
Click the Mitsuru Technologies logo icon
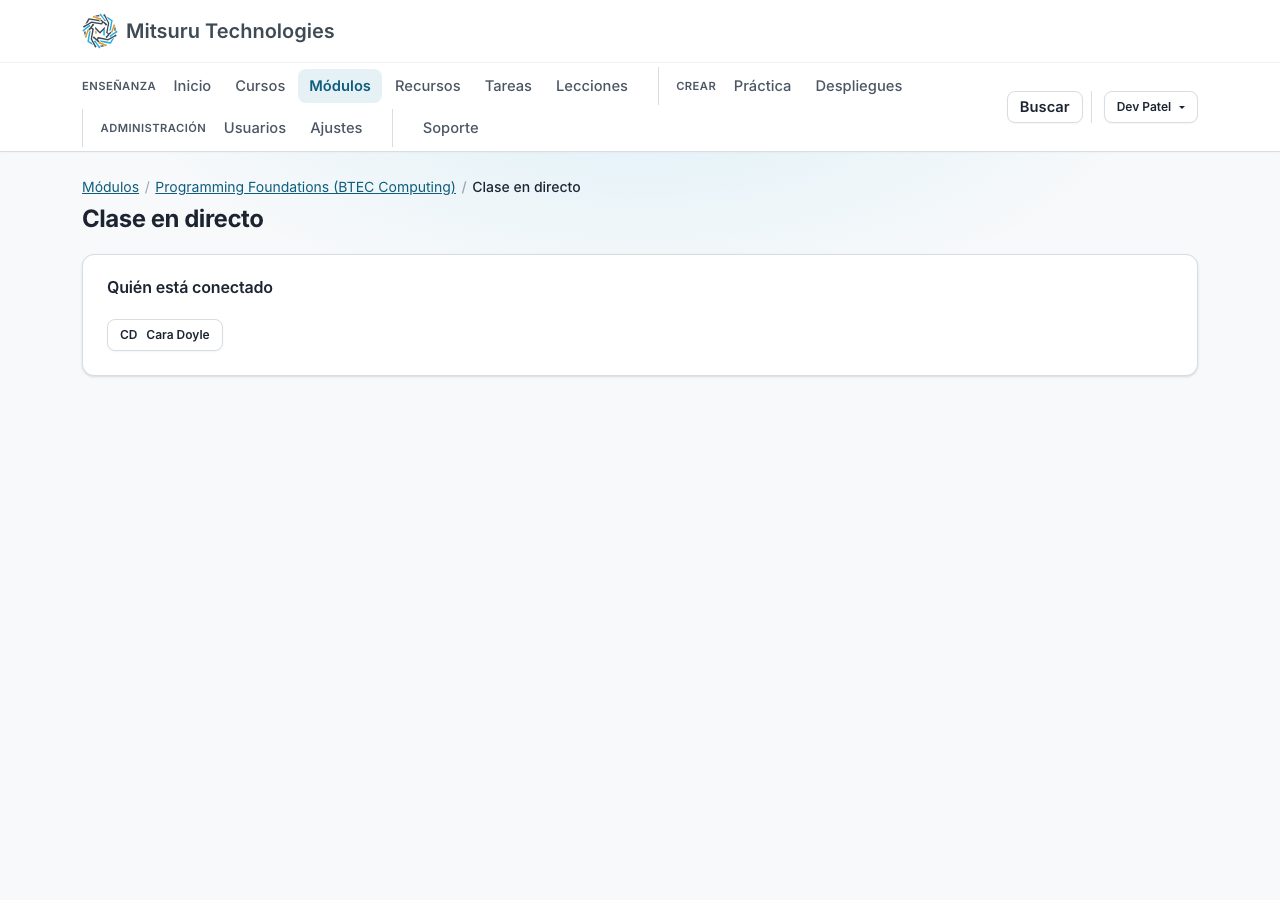pyautogui.click(x=100, y=31)
